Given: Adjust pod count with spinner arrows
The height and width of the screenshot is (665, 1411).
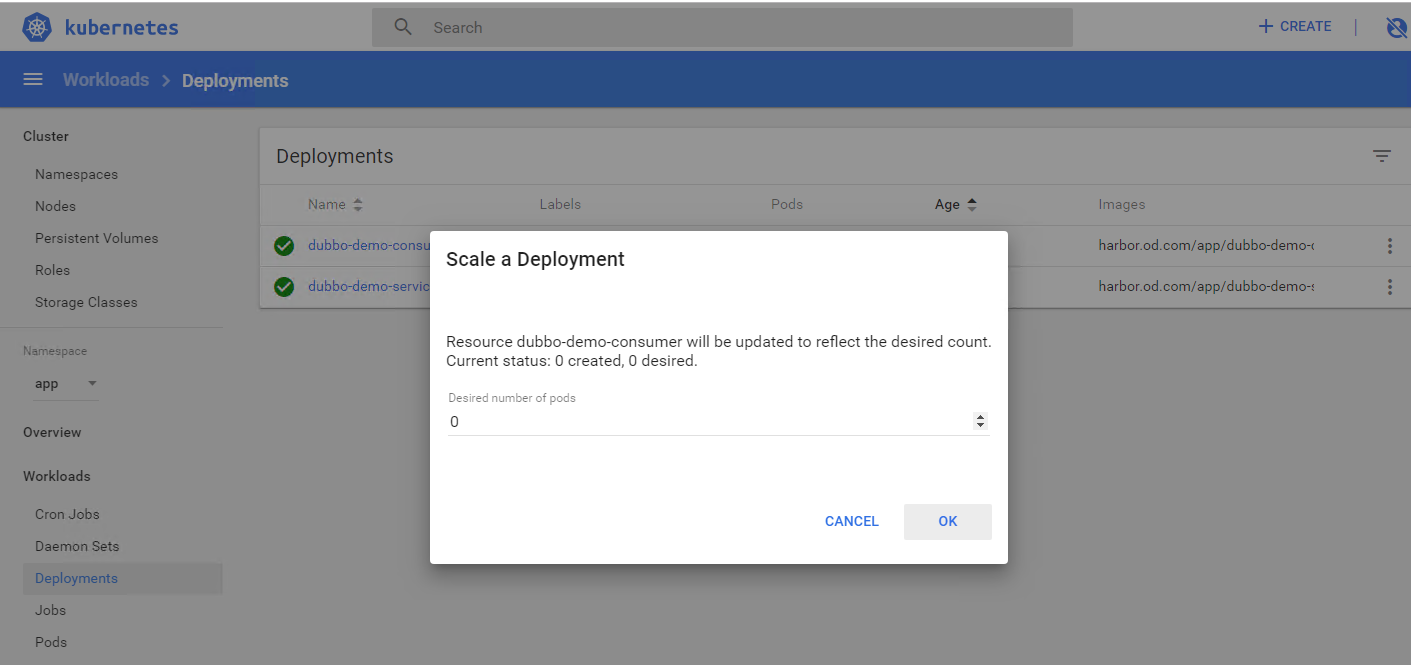Looking at the screenshot, I should (980, 422).
